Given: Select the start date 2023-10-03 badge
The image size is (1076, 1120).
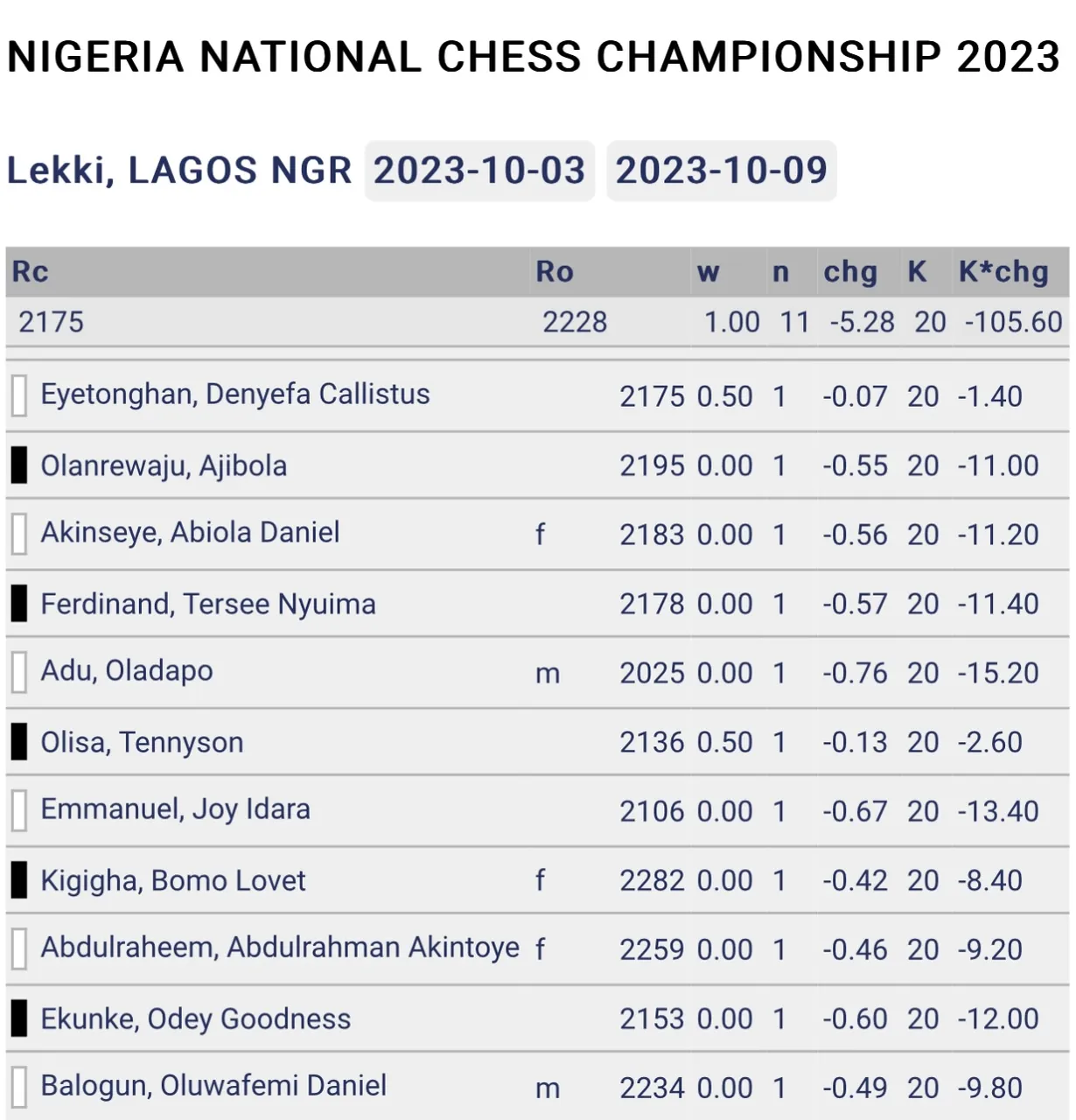Looking at the screenshot, I should pos(479,171).
